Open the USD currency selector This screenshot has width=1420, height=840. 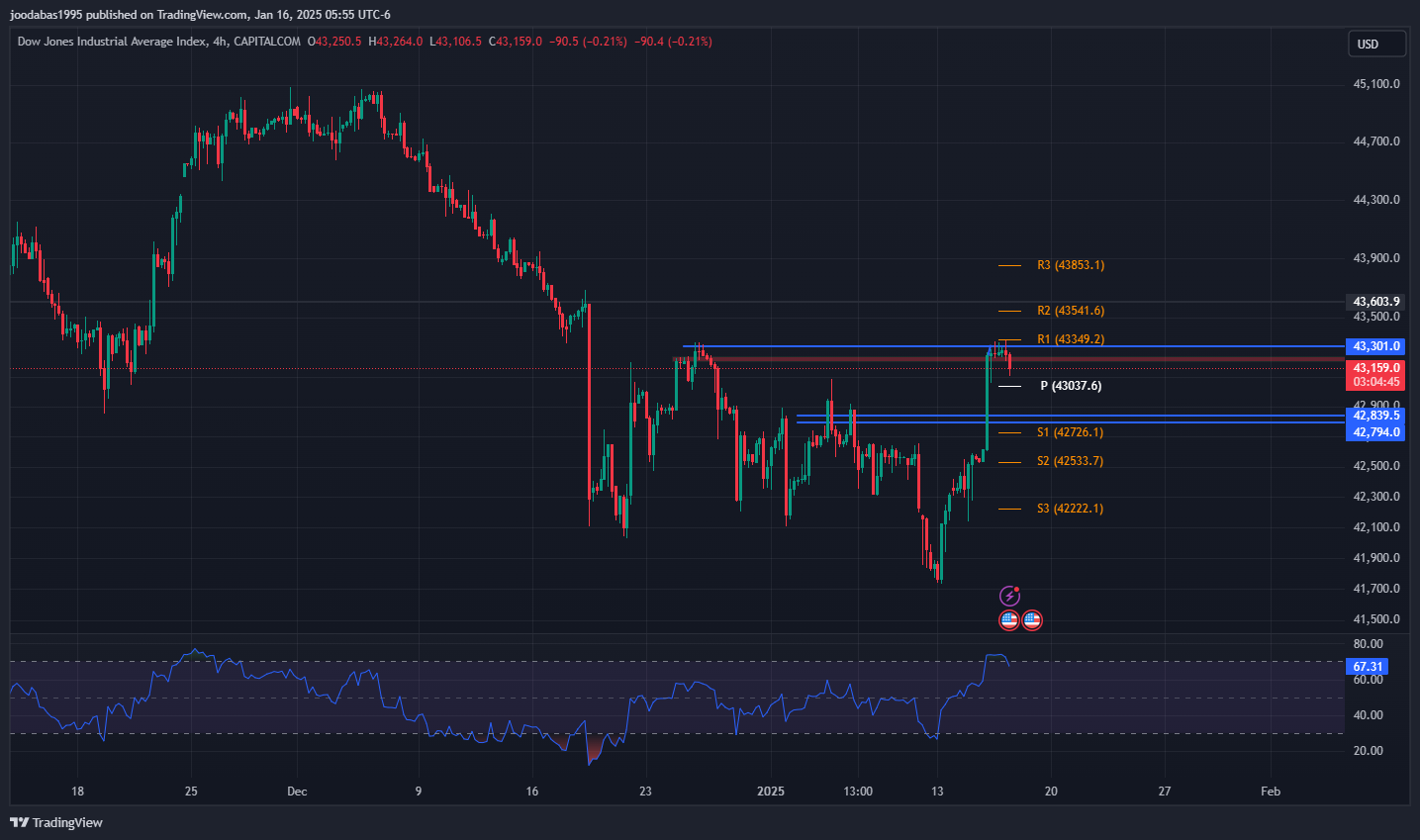pos(1375,44)
